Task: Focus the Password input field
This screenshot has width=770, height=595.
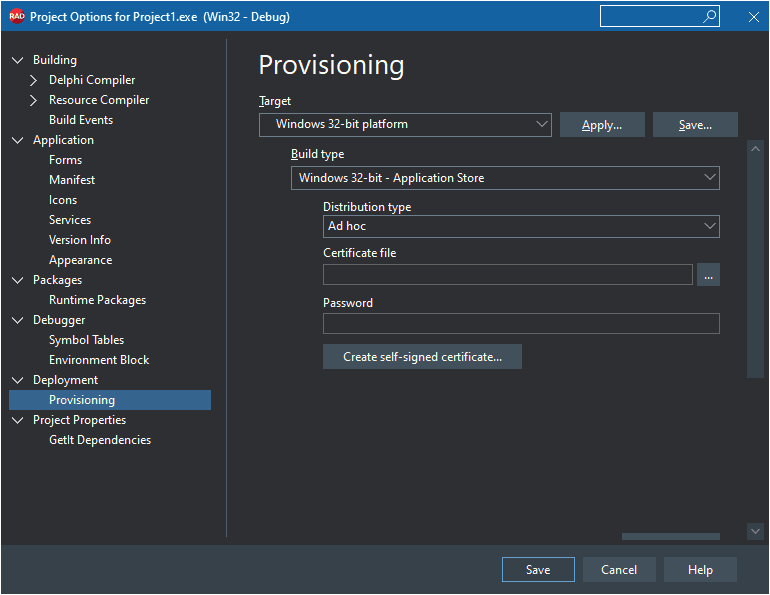Action: [521, 324]
